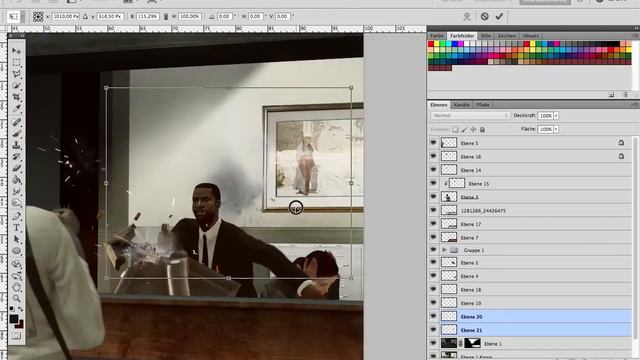Viewport: 640px width, 360px height.
Task: Select the Pen tool
Action: pyautogui.click(x=16, y=216)
